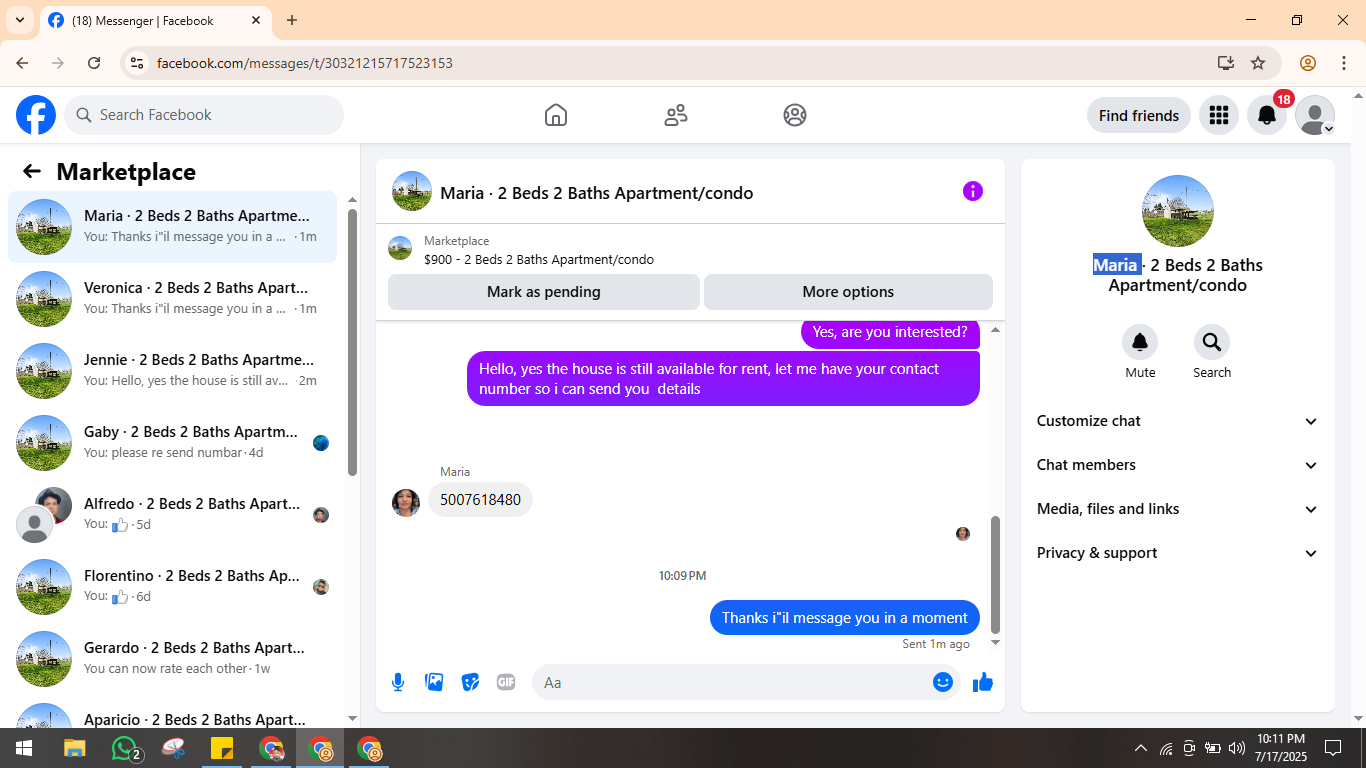Choose a sticker from the sticker icon
This screenshot has height=768, width=1366.
point(470,682)
